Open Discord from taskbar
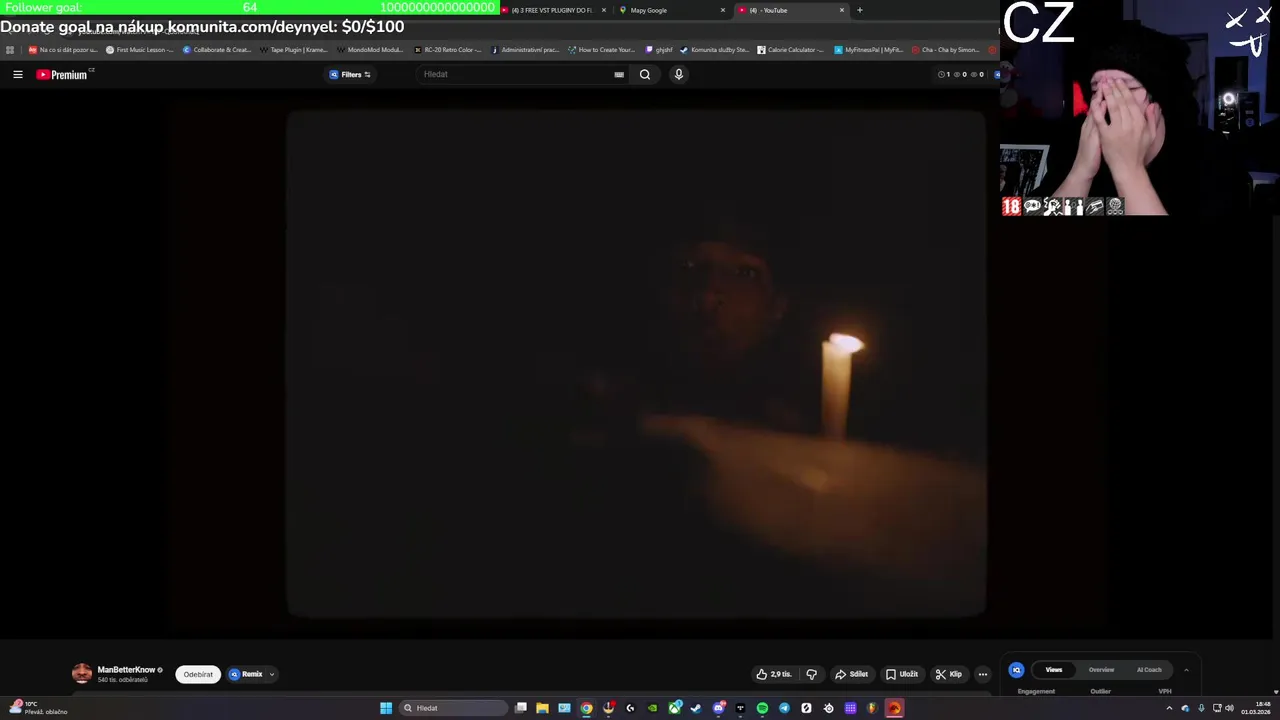 (719, 708)
